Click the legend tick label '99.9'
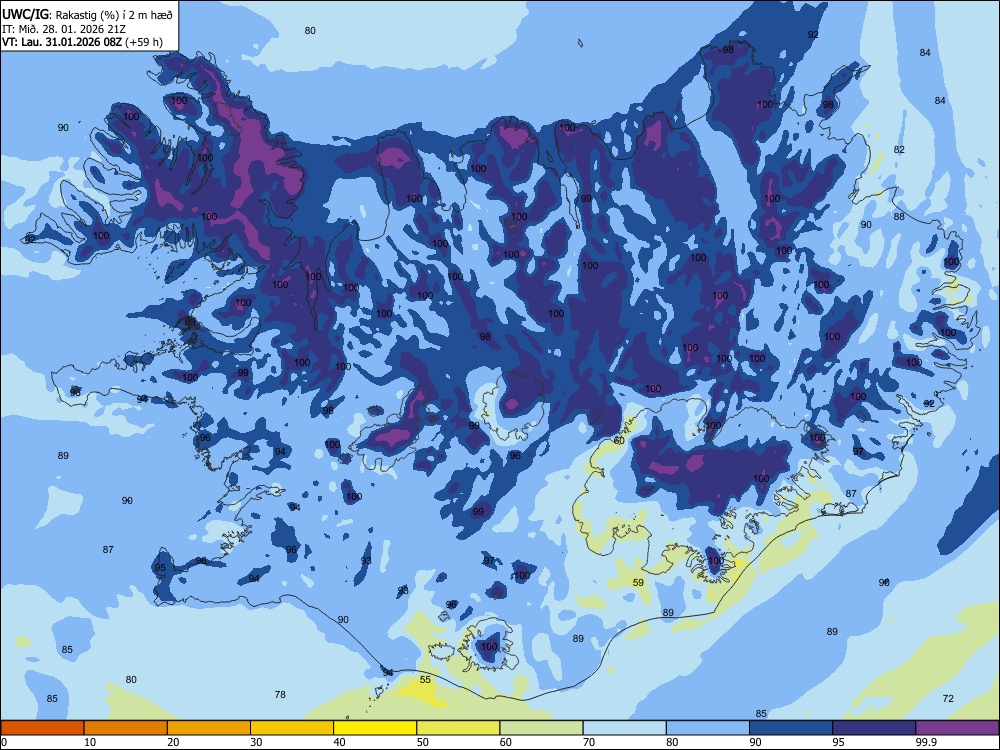The width and height of the screenshot is (1000, 750). pos(925,742)
